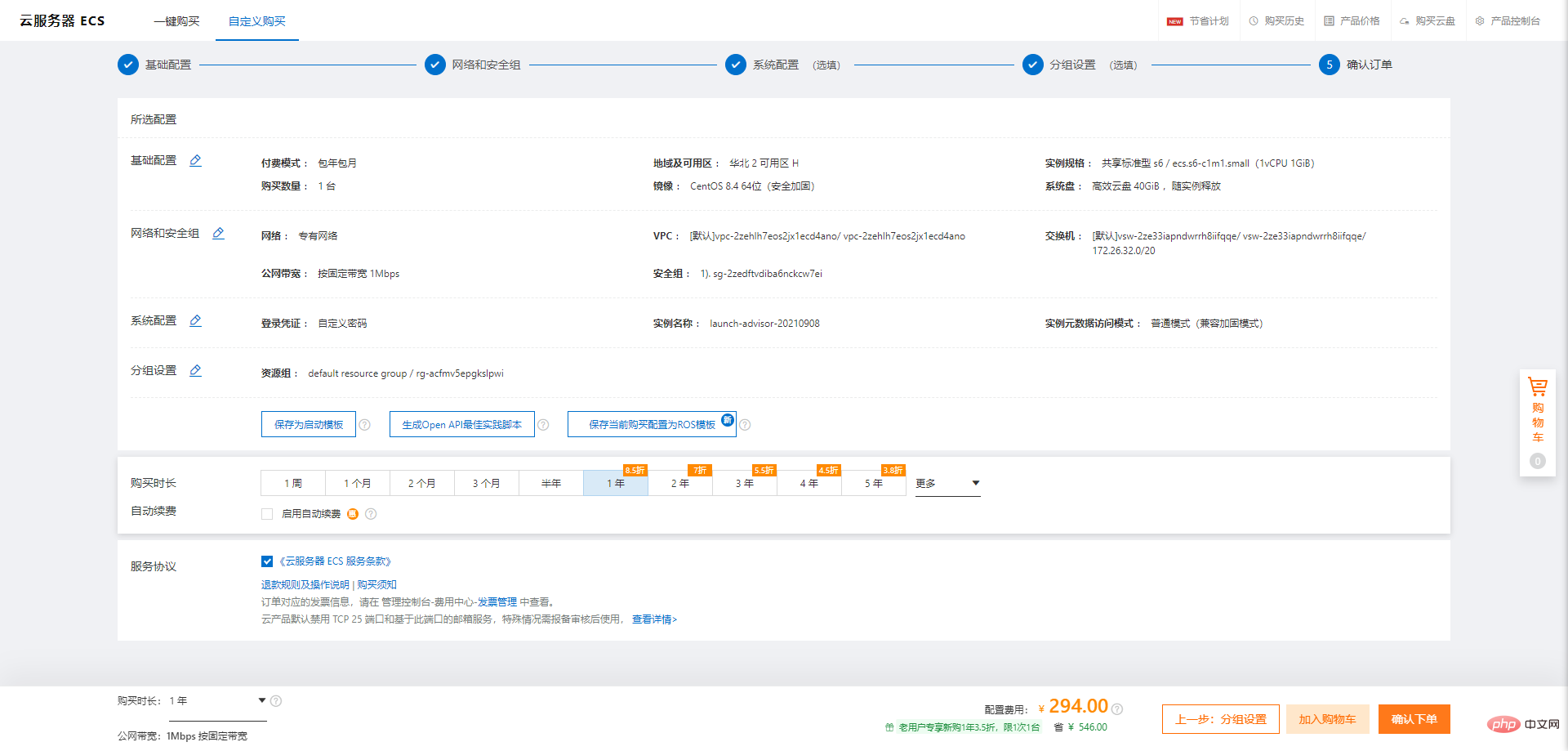Click instance name launch-advisor-20210908
Image resolution: width=1568 pixels, height=751 pixels.
(x=764, y=324)
